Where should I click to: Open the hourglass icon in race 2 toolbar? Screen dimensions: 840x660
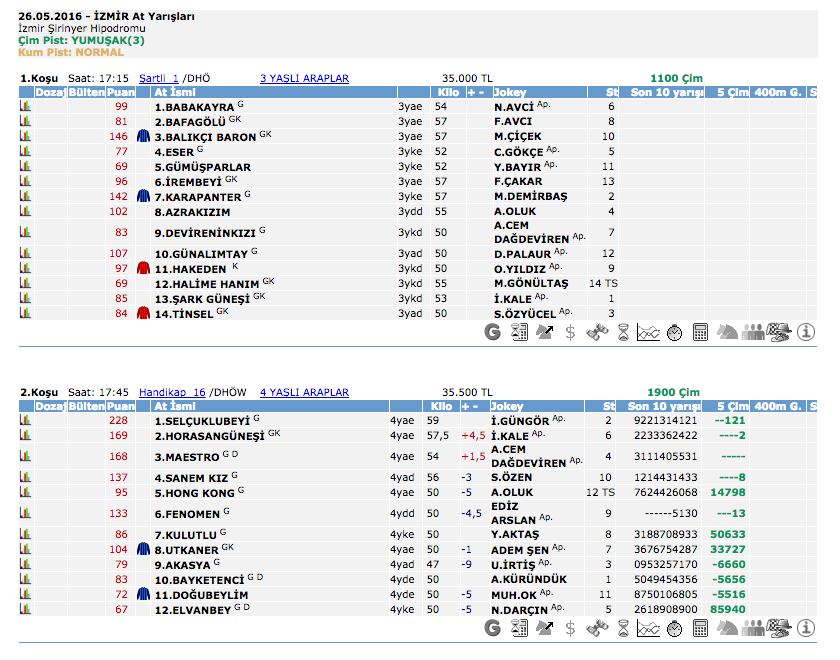[623, 628]
